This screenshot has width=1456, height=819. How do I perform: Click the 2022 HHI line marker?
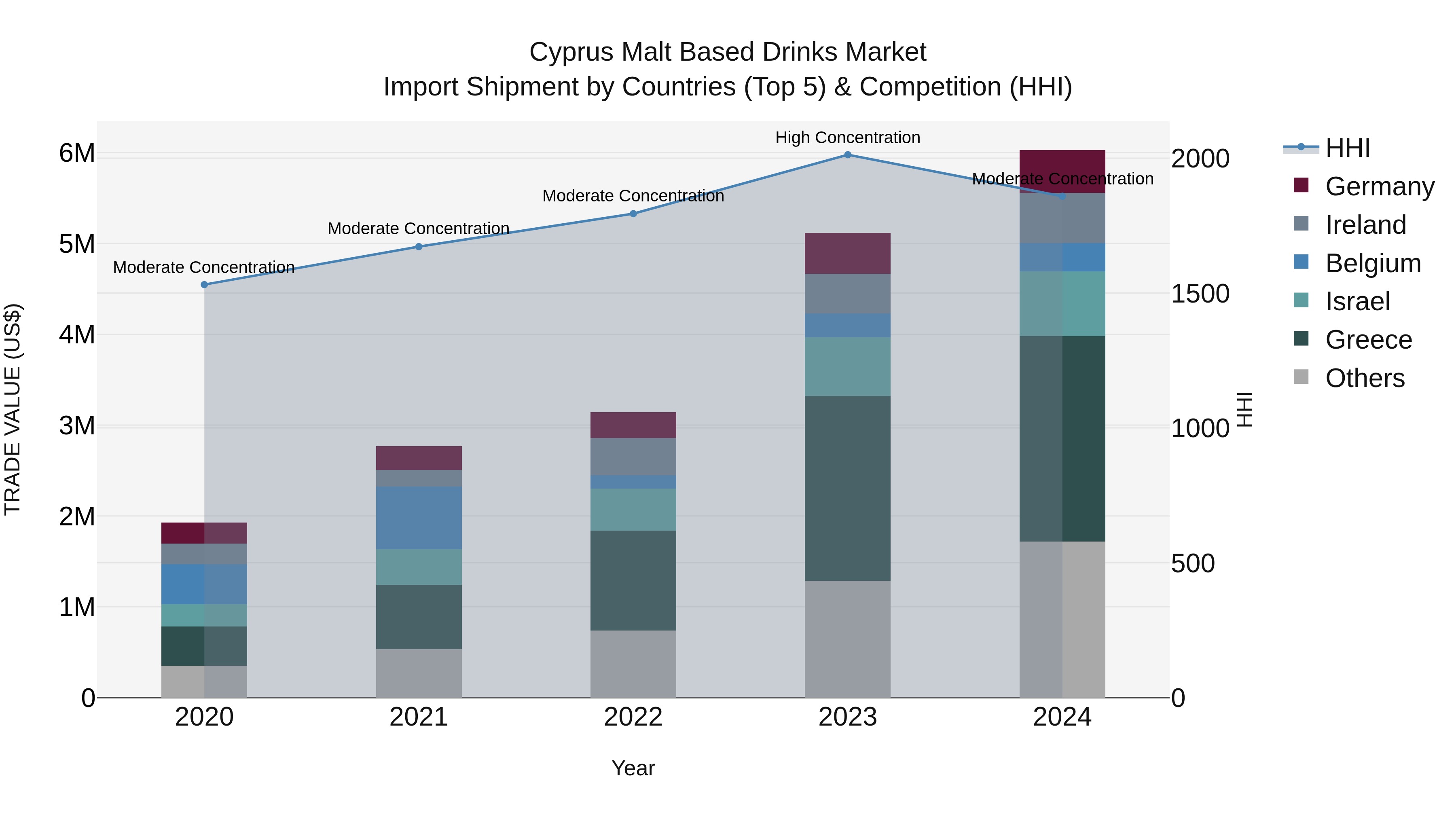point(633,214)
